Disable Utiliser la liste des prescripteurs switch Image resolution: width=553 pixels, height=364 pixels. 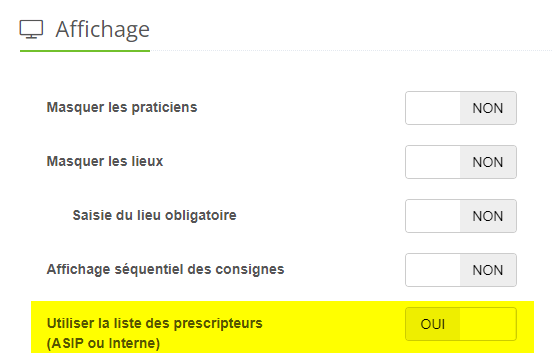[461, 324]
